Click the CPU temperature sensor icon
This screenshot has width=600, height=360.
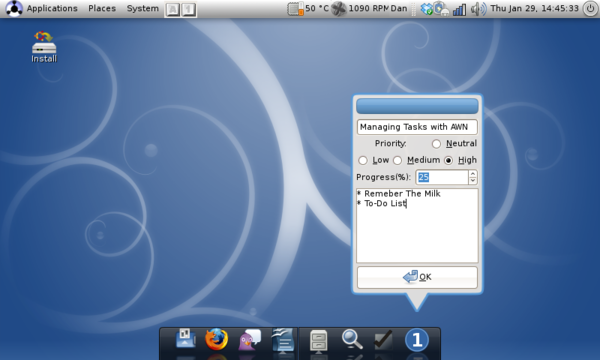295,8
